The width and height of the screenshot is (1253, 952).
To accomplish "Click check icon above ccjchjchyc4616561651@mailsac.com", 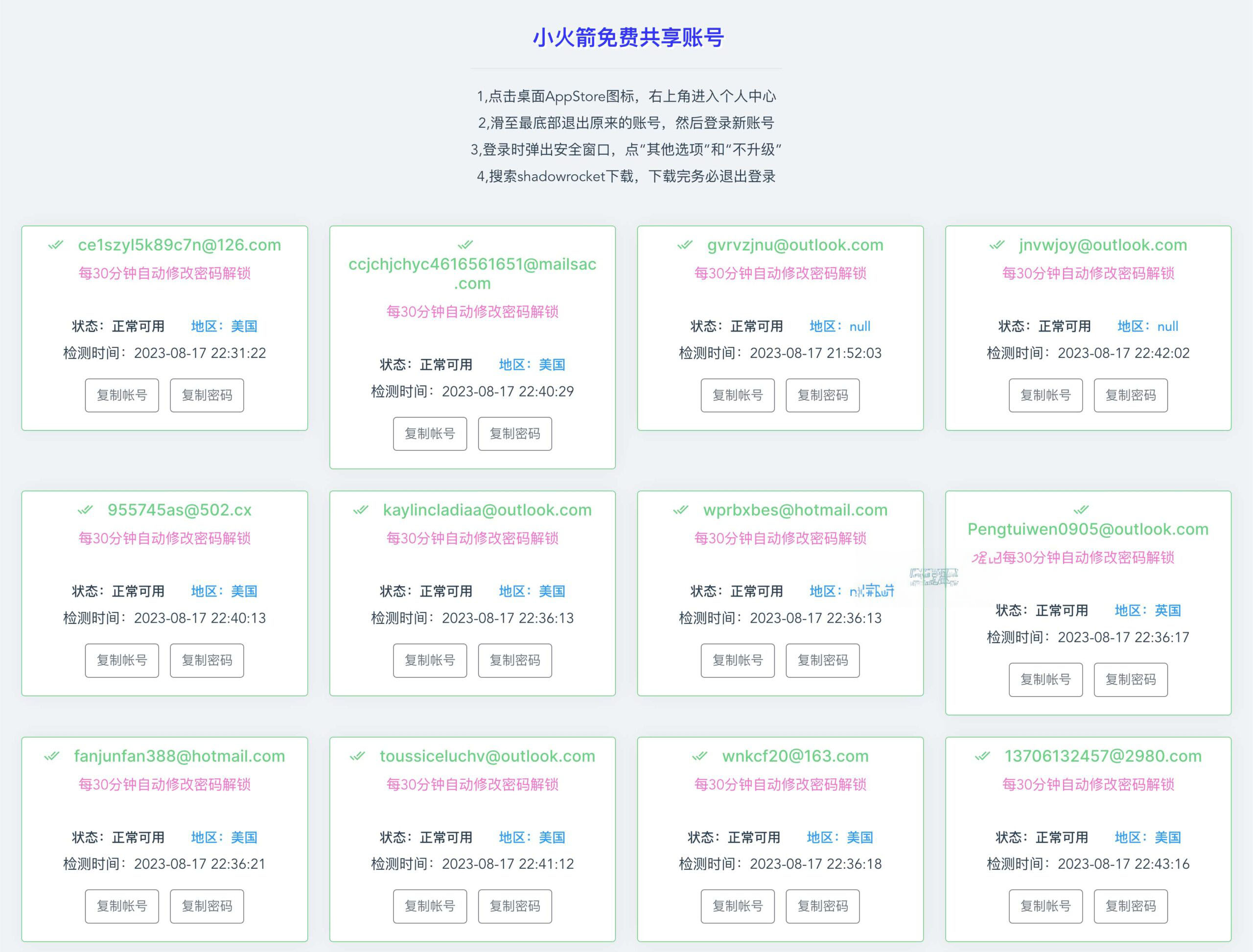I will (x=465, y=245).
